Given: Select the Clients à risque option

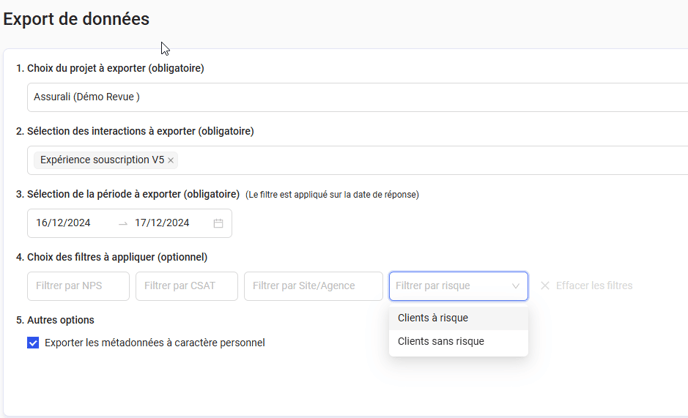Looking at the screenshot, I should tap(433, 318).
